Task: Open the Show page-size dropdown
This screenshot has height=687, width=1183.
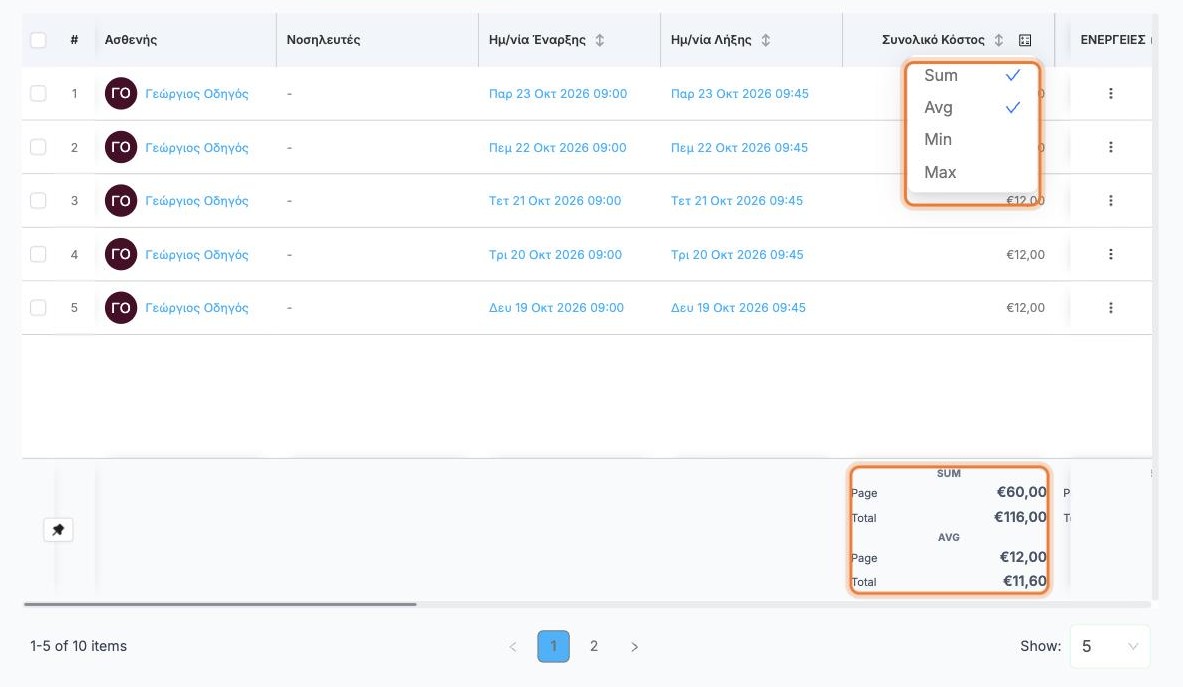Action: click(x=1110, y=646)
